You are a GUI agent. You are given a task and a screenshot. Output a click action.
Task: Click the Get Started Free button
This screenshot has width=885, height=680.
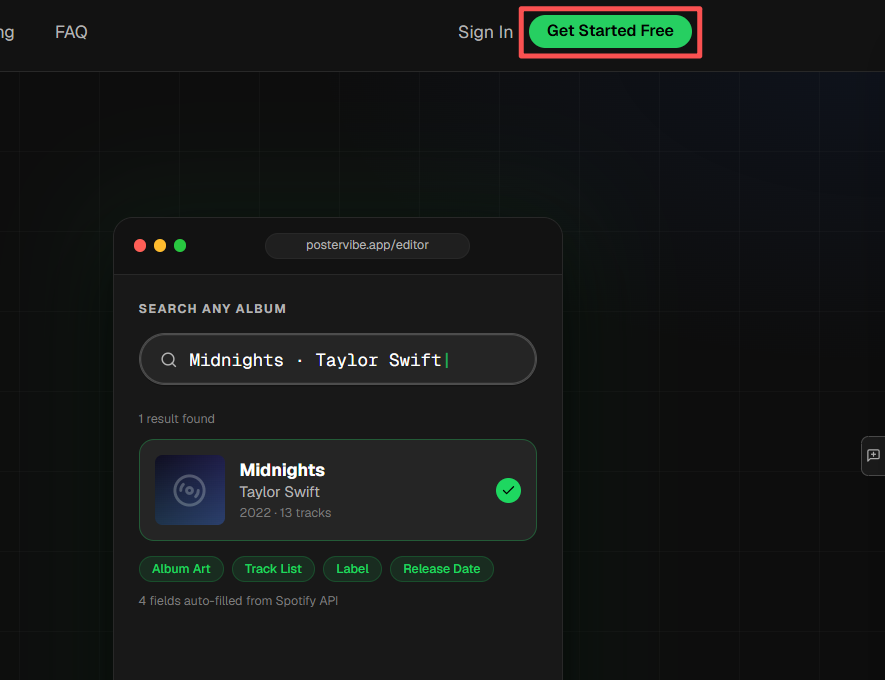pyautogui.click(x=610, y=31)
